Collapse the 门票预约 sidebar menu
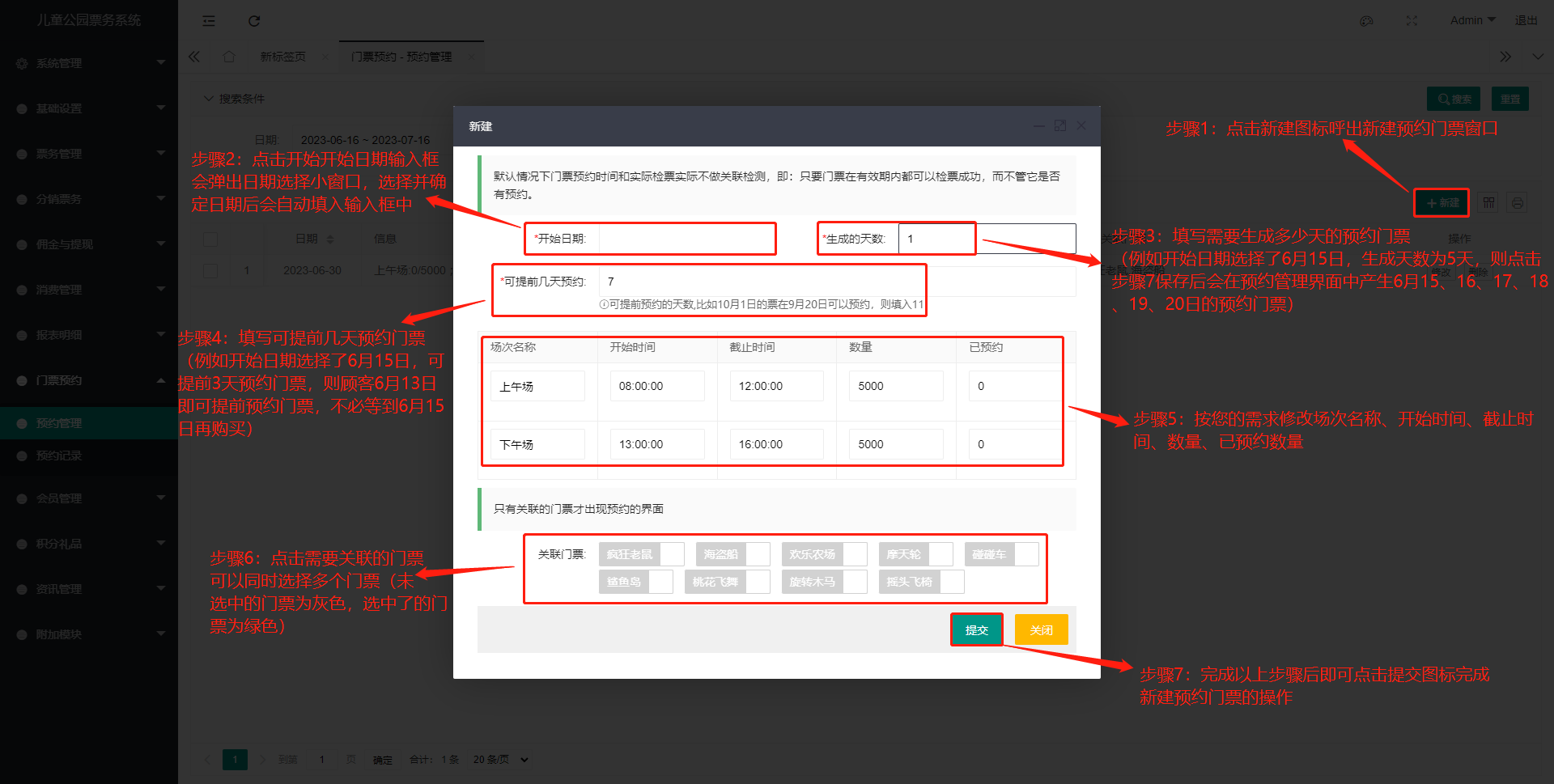 pyautogui.click(x=89, y=380)
